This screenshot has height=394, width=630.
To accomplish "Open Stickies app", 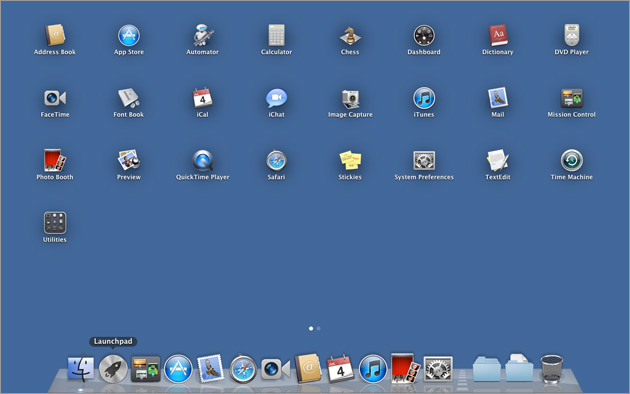I will tap(350, 160).
